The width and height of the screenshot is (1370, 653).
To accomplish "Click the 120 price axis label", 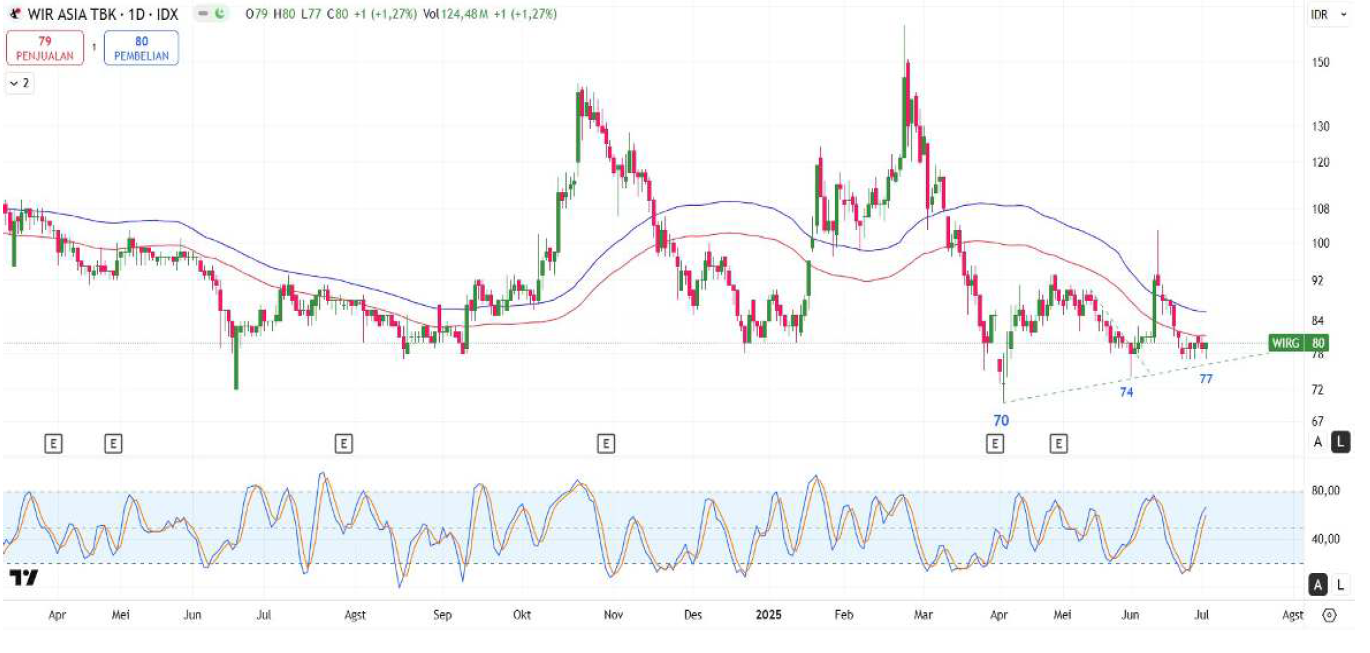I will tap(1319, 162).
